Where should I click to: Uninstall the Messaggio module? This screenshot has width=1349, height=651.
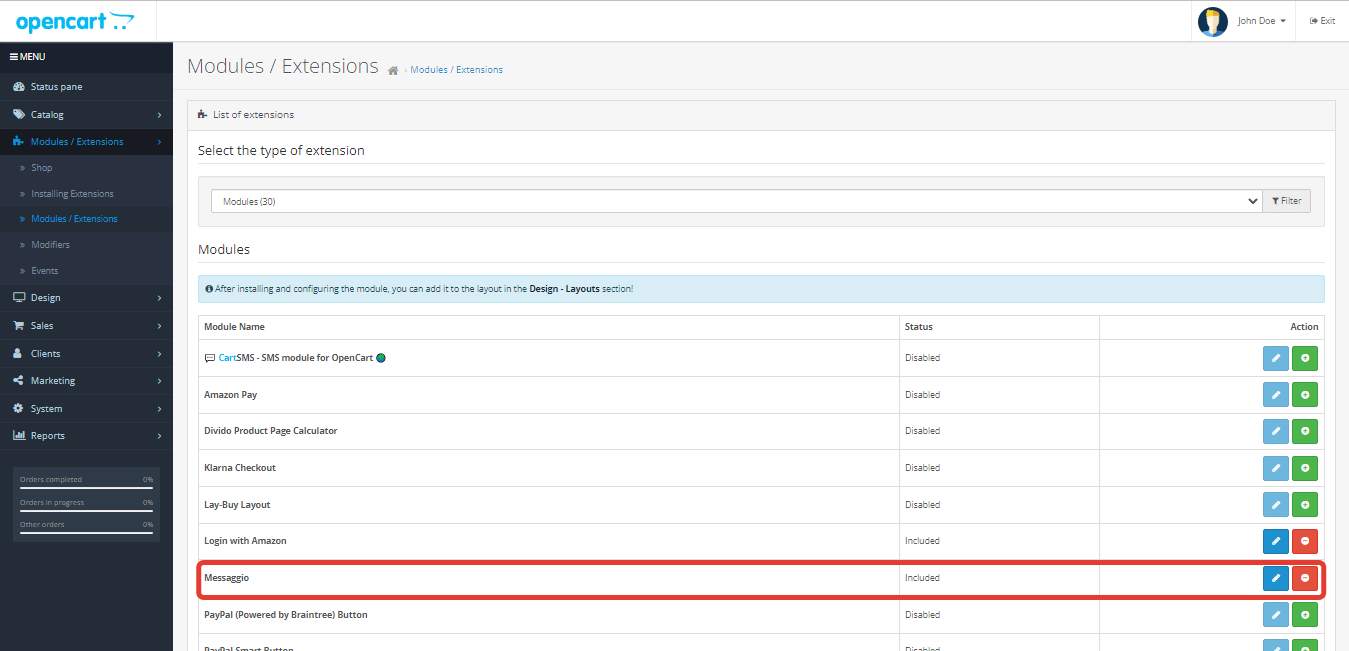point(1305,578)
